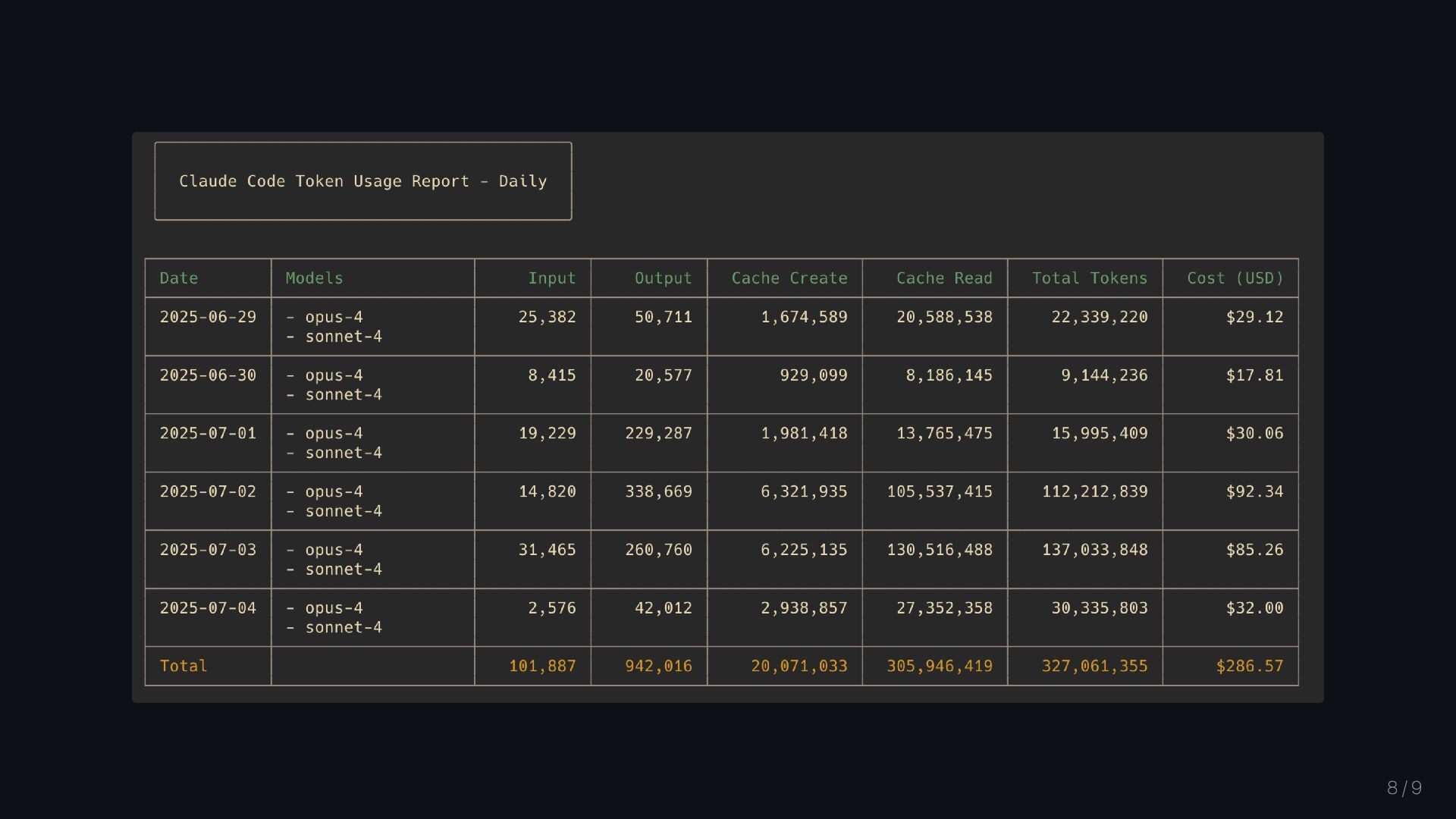Select total output value 942,016
The height and width of the screenshot is (819, 1456).
659,666
